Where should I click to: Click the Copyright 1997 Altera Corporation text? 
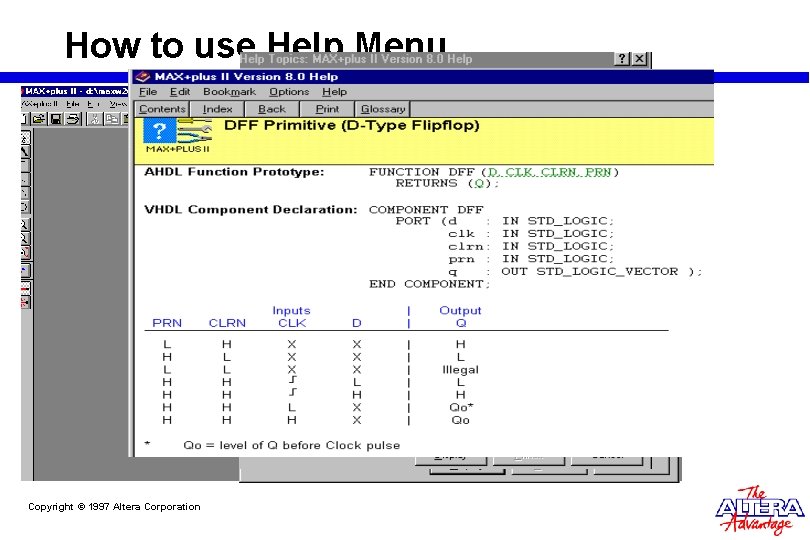click(x=114, y=507)
